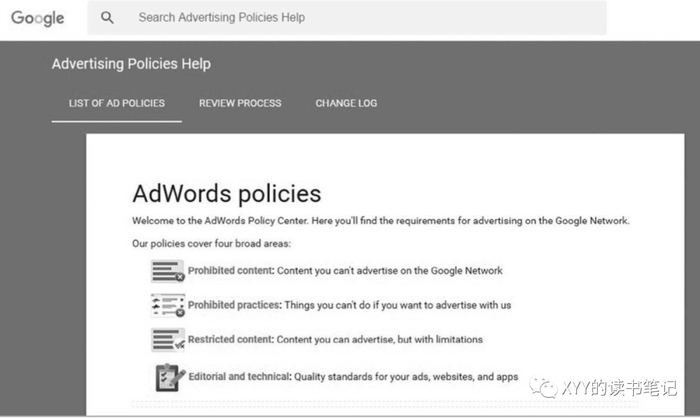Open the Prohibited content link
This screenshot has width=700, height=419.
[231, 271]
